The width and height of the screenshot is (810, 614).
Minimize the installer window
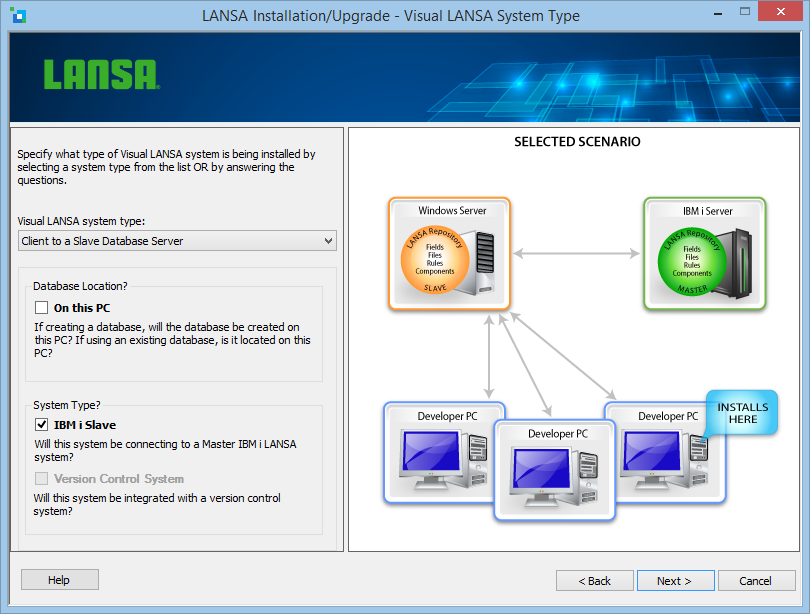click(718, 12)
